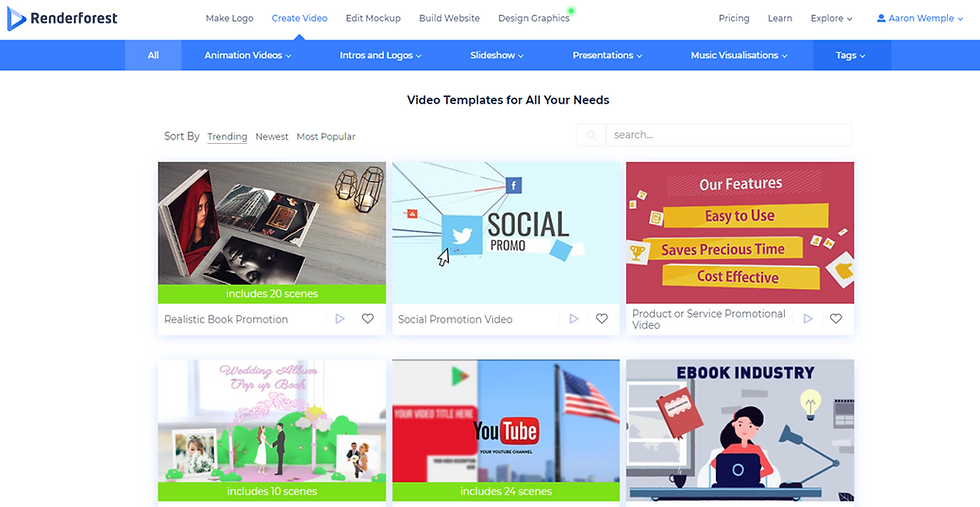Select the All category tab
Screen dimensions: 980x507
[153, 55]
